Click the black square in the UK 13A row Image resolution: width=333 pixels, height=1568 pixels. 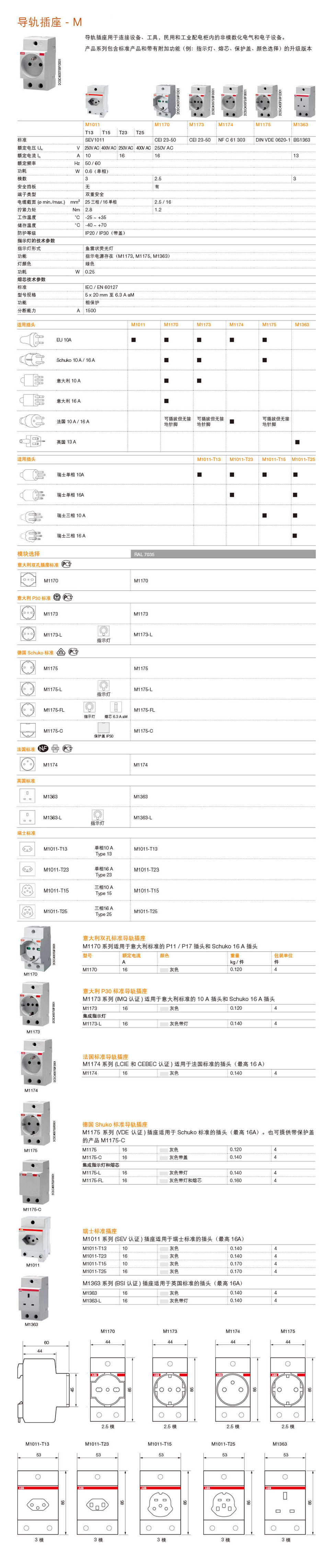click(x=297, y=442)
